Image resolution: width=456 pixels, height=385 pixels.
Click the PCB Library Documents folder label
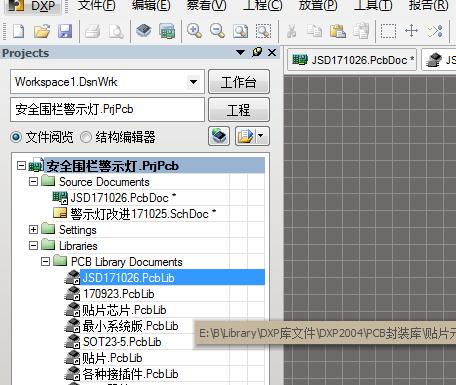(x=127, y=262)
